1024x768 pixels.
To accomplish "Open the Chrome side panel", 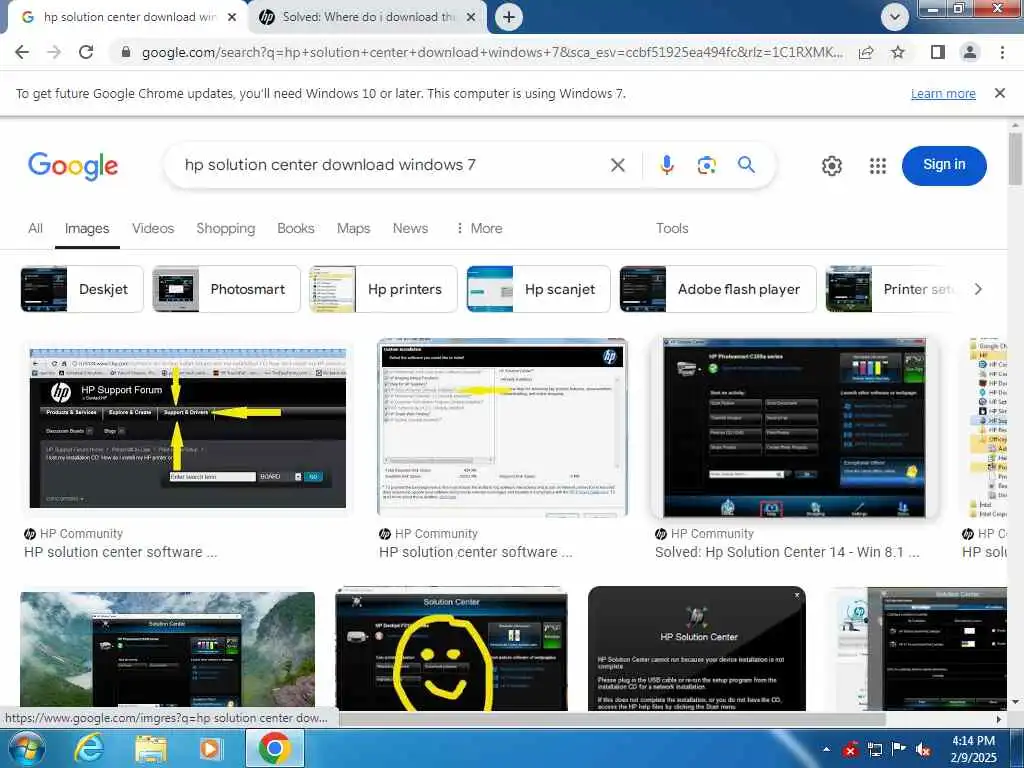I will click(x=938, y=52).
